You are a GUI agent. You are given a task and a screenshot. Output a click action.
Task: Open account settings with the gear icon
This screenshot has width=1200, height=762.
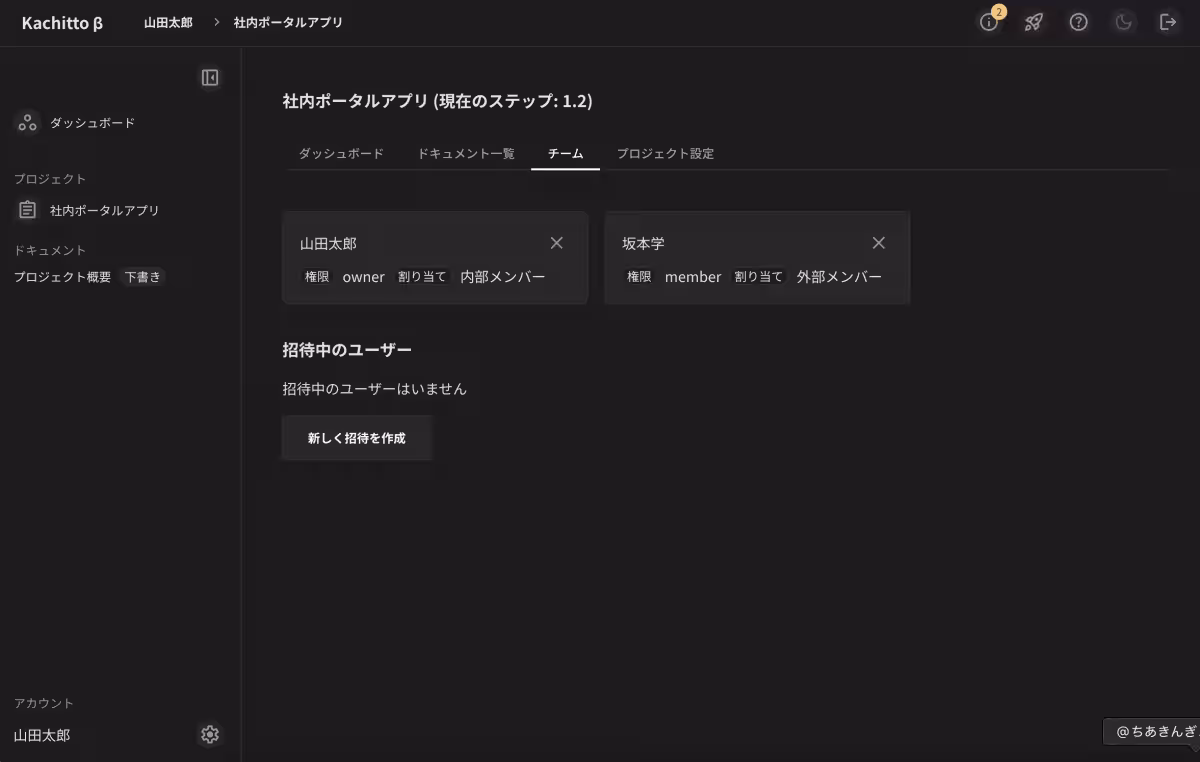pyautogui.click(x=209, y=734)
